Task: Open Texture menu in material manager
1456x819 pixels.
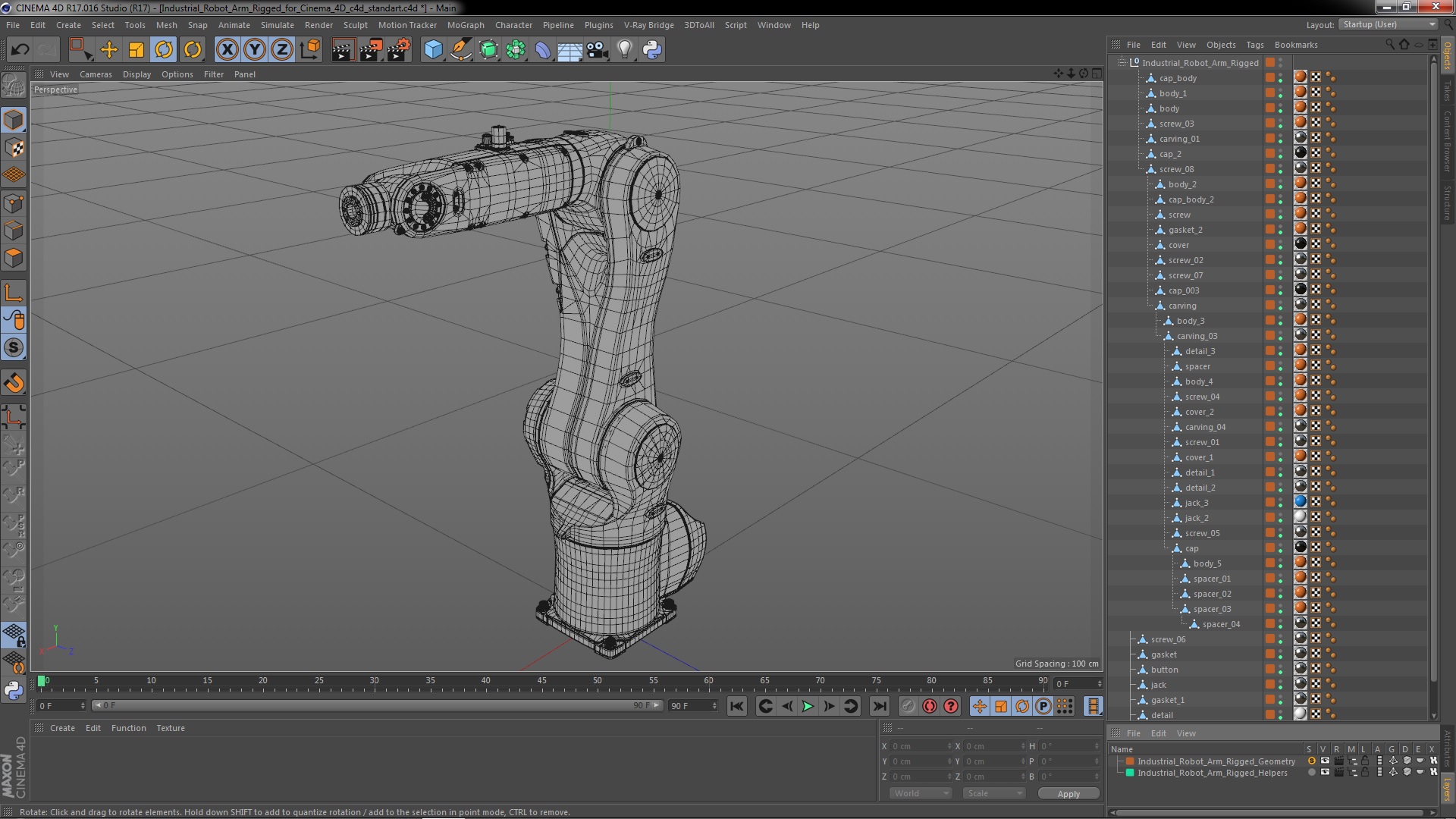Action: click(171, 728)
